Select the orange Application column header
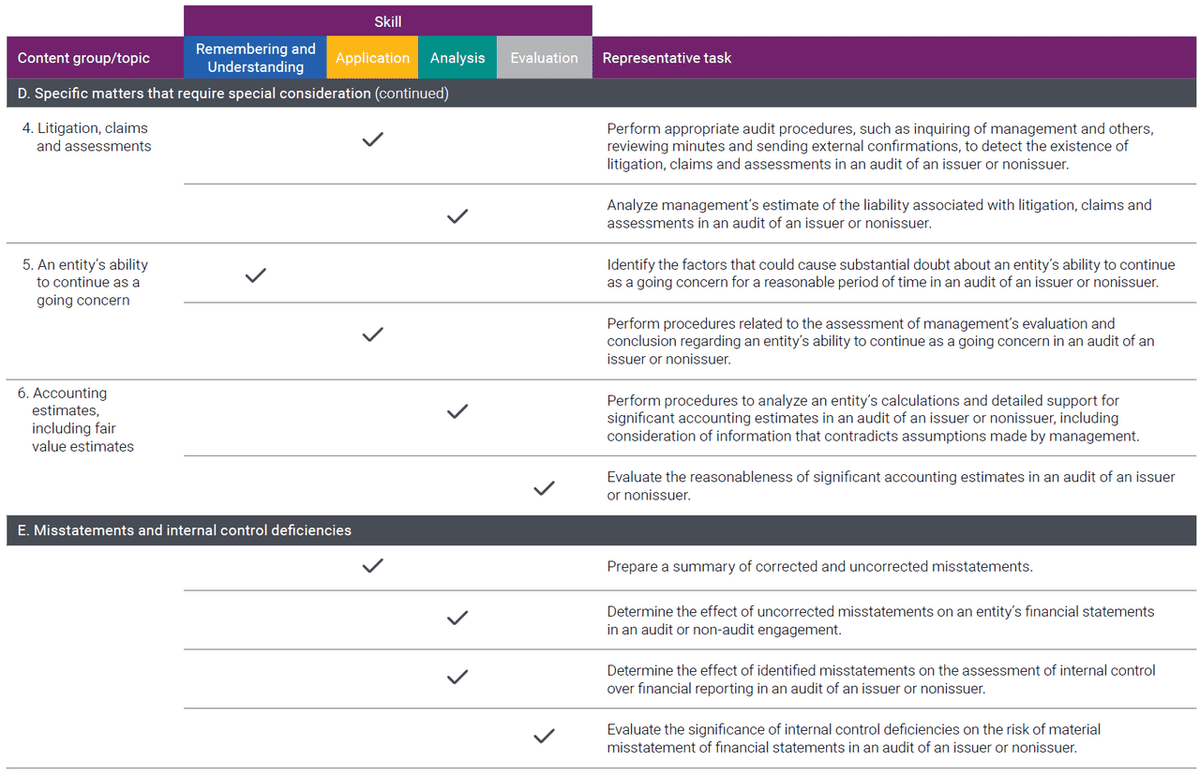 (372, 58)
